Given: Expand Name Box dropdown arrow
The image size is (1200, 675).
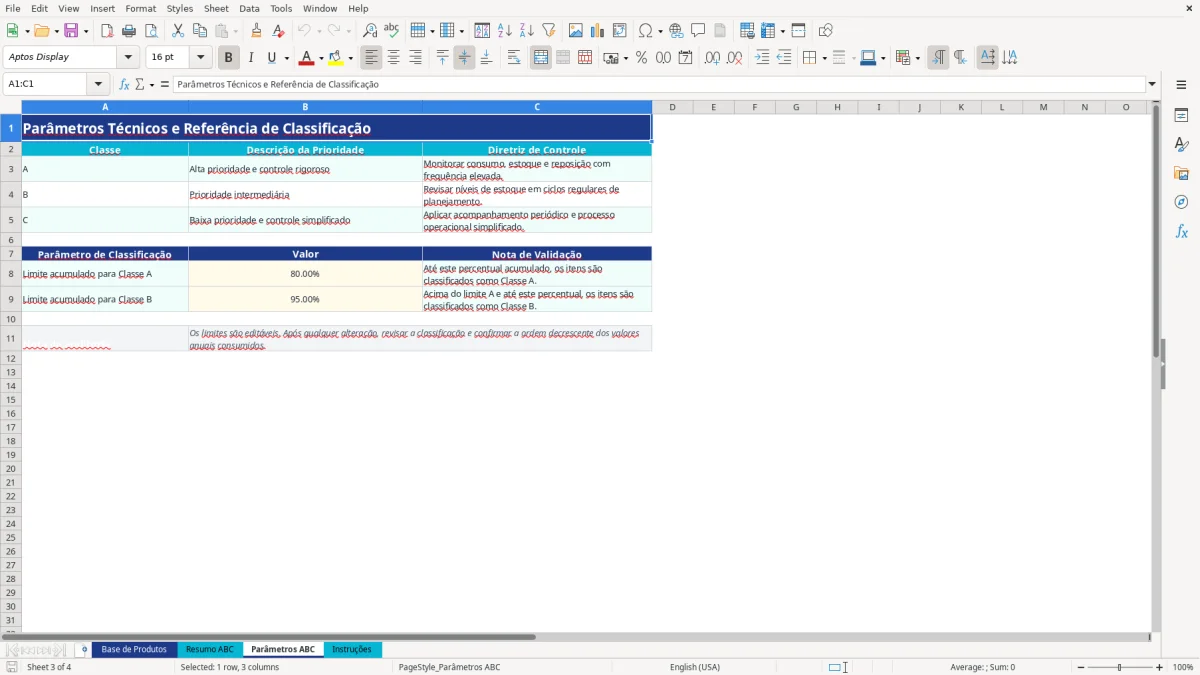Looking at the screenshot, I should click(98, 84).
